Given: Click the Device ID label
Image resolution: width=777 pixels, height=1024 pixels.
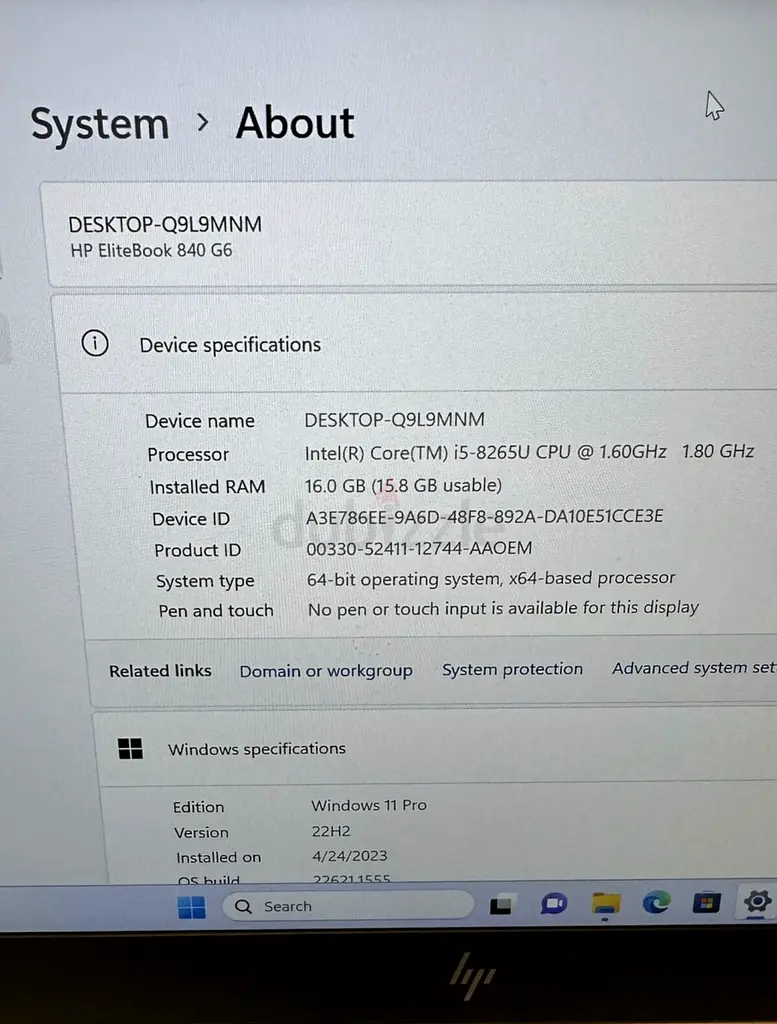Looking at the screenshot, I should 191,519.
